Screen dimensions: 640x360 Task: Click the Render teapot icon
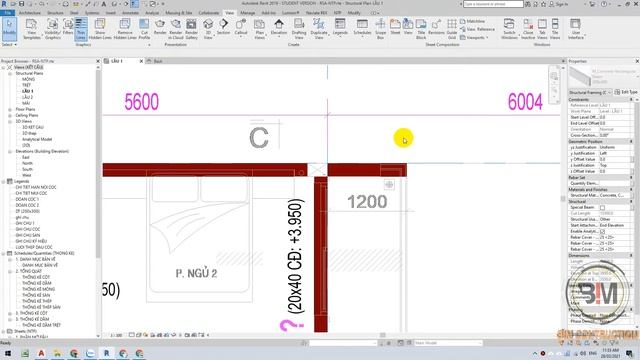[x=160, y=27]
